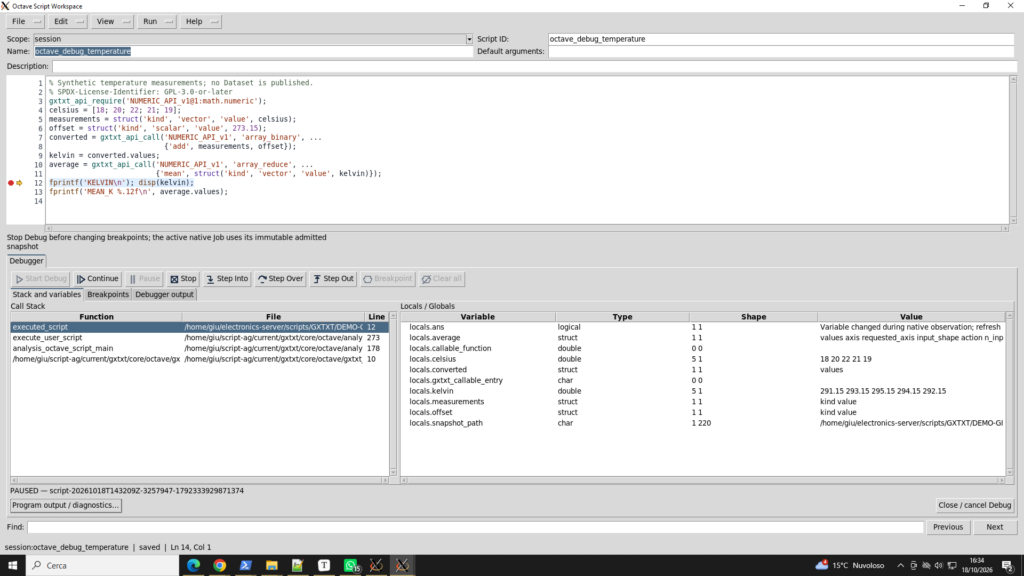Viewport: 1024px width, 576px height.
Task: Select the analysis_octave_script_main stack row
Action: [199, 348]
